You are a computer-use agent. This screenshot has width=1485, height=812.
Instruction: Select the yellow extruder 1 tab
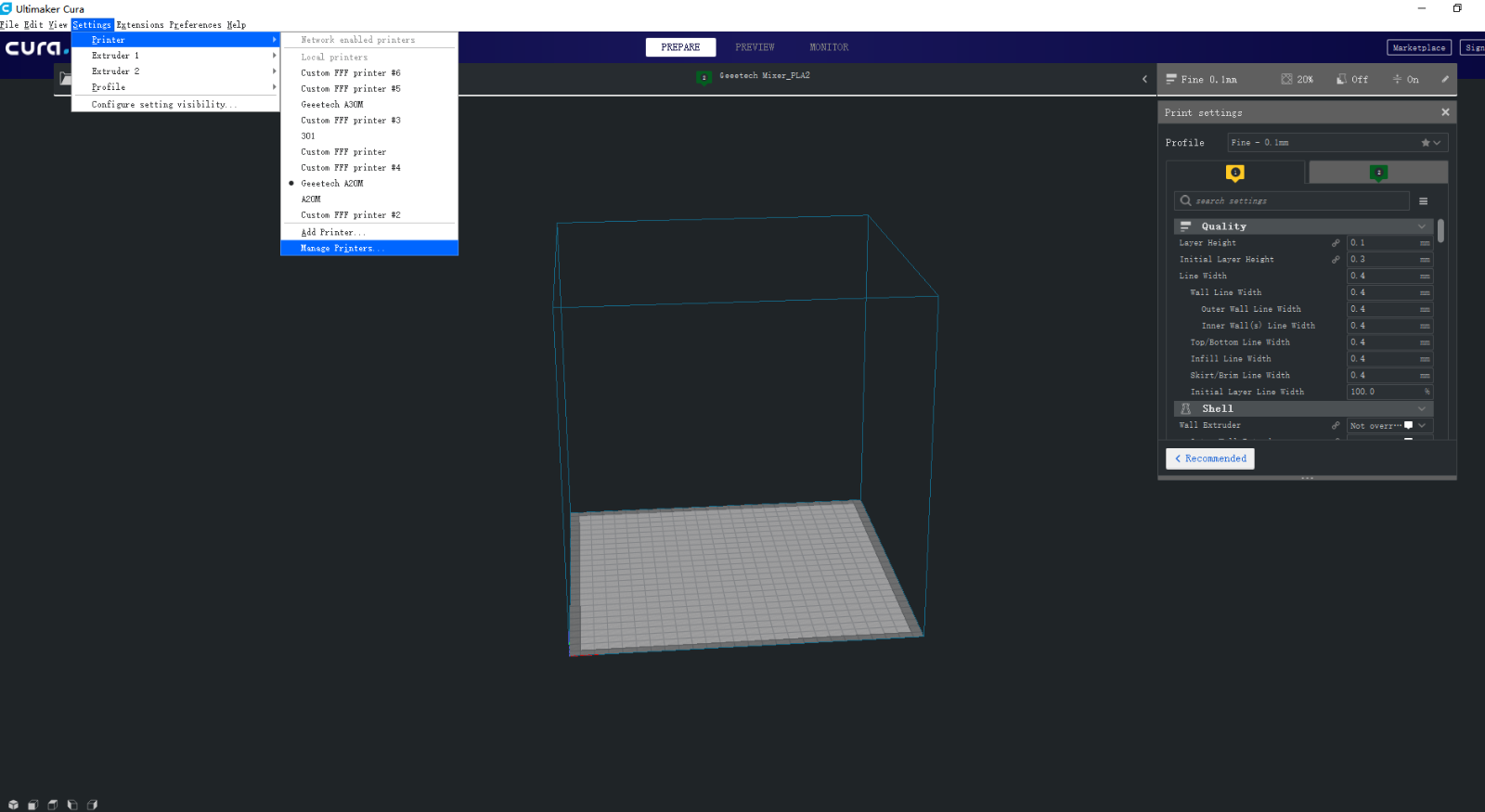(x=1234, y=173)
